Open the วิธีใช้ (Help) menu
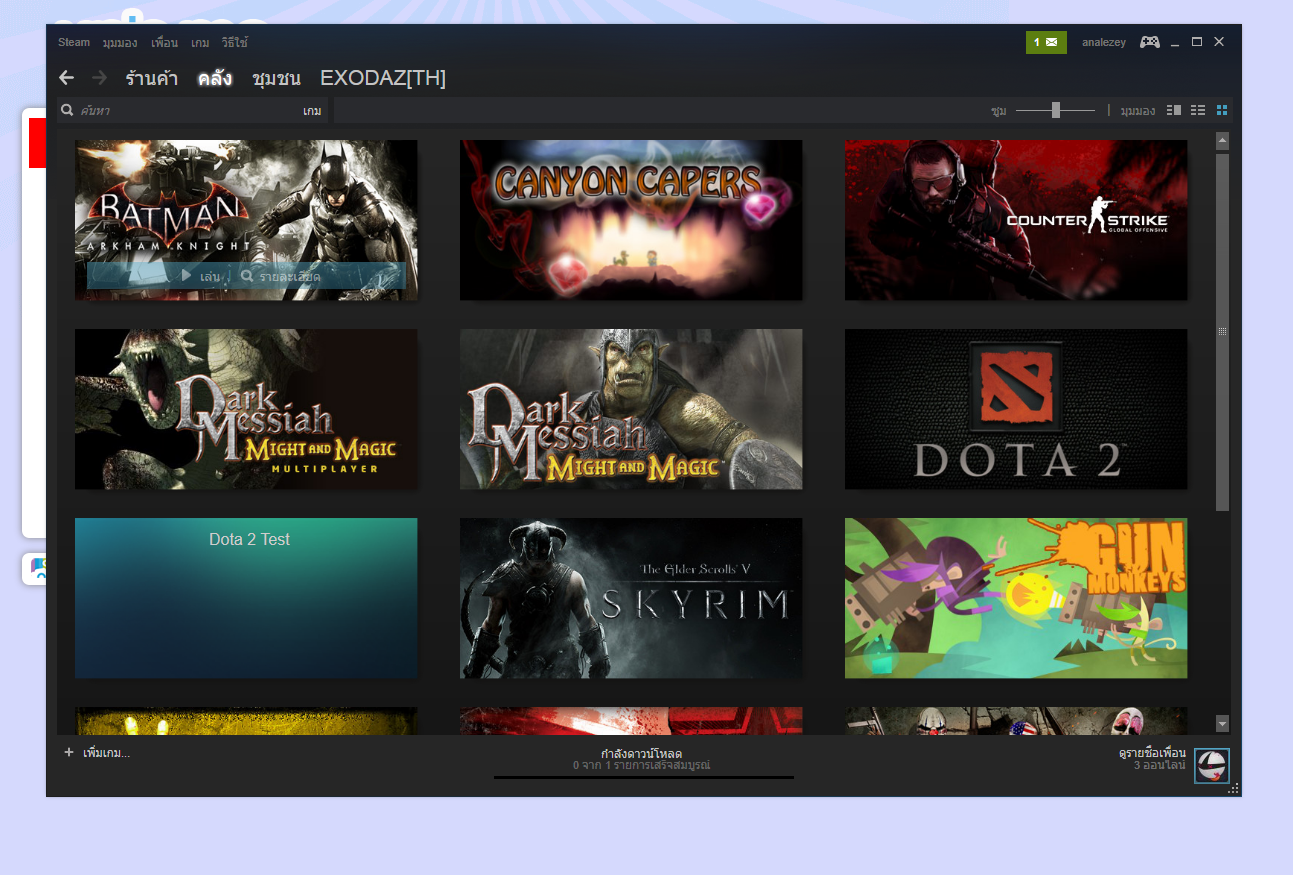The width and height of the screenshot is (1293, 875). (235, 43)
